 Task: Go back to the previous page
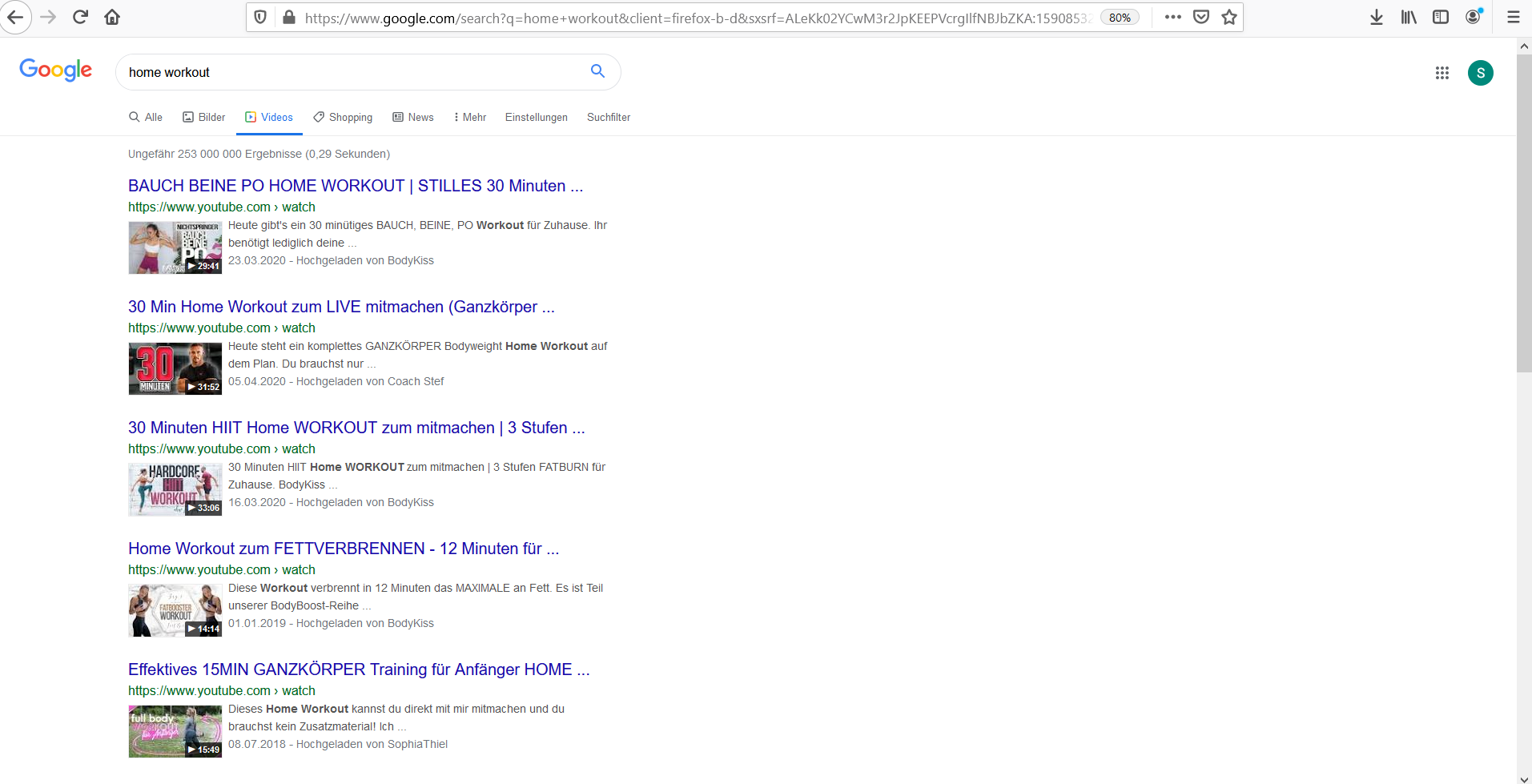pos(15,17)
